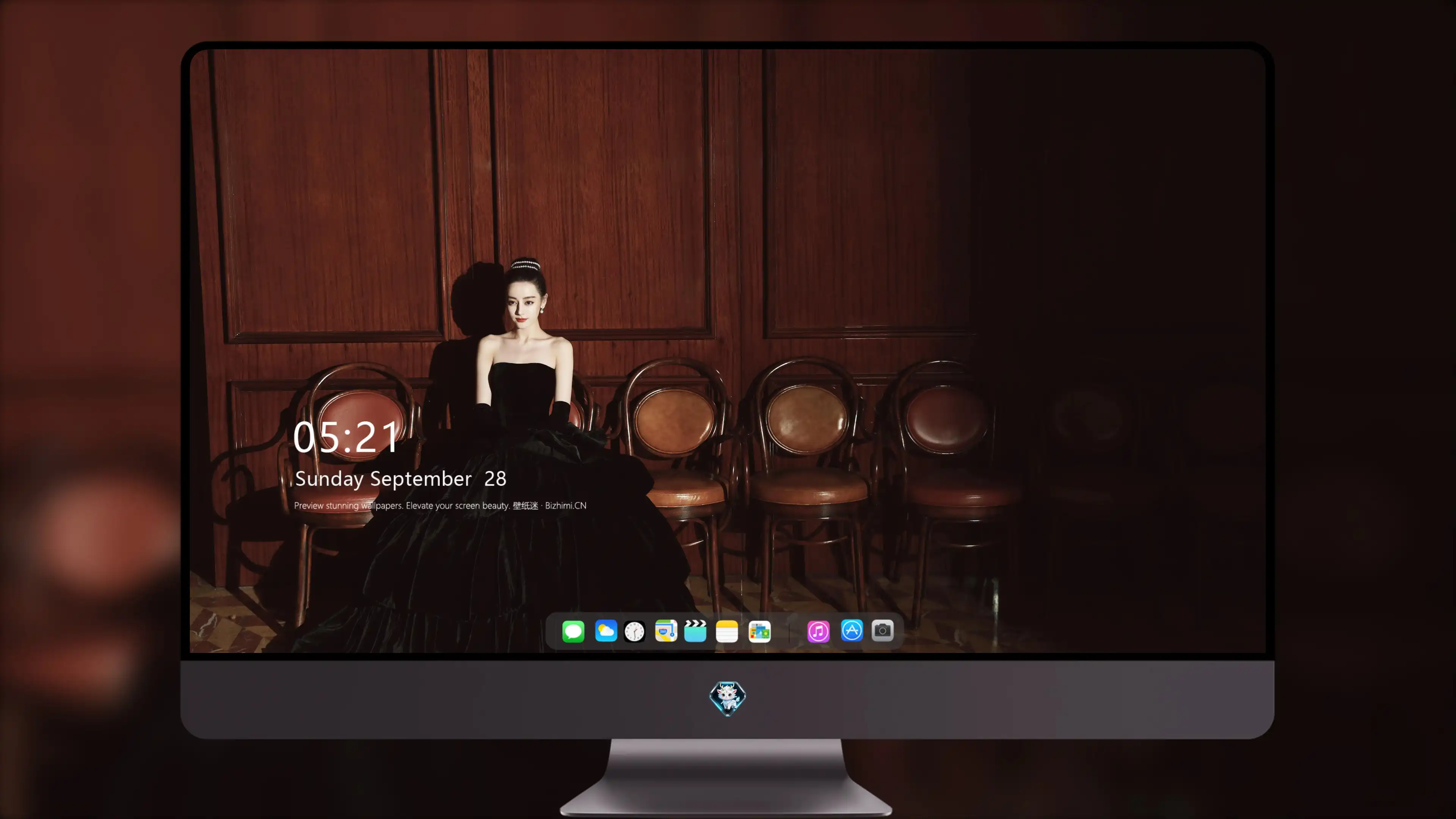Image resolution: width=1456 pixels, height=819 pixels.
Task: Click the 05:21 clock widget
Action: tap(346, 438)
